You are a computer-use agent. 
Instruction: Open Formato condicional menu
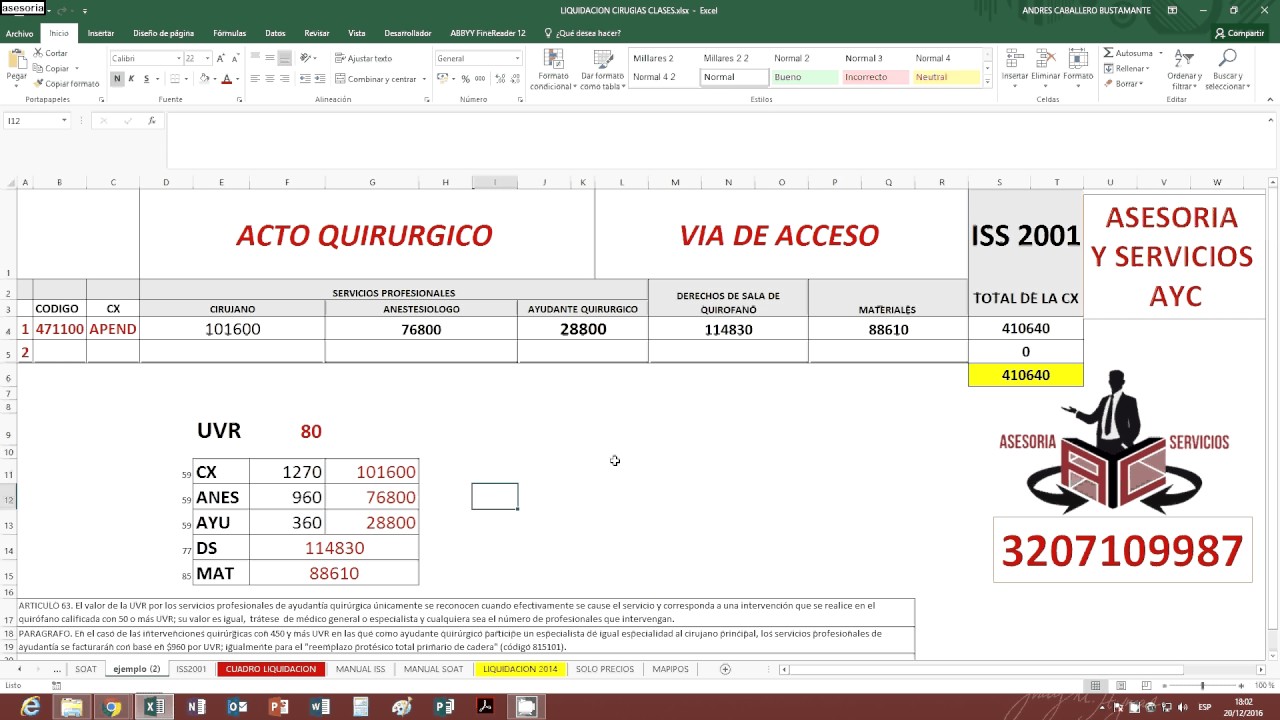552,68
